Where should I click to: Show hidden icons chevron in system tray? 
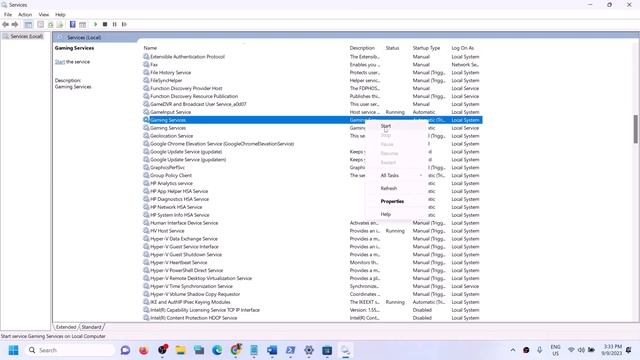(513, 350)
